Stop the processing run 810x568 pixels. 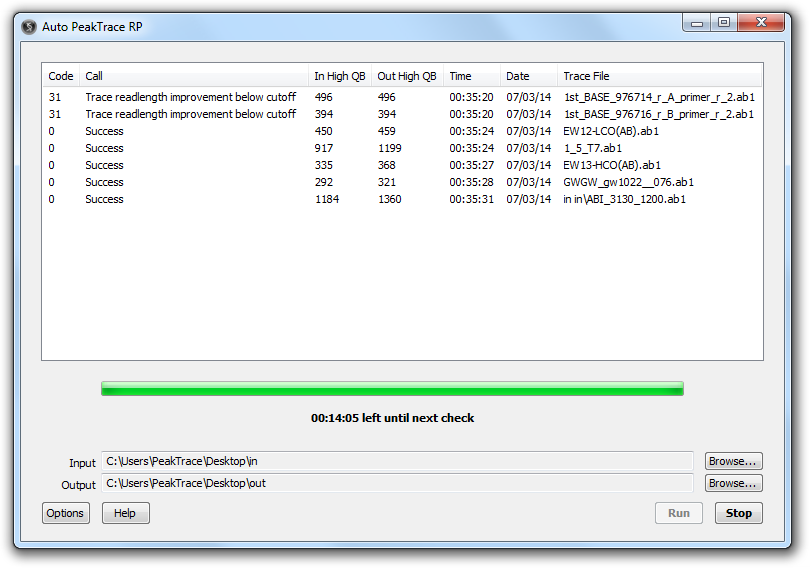[x=738, y=513]
